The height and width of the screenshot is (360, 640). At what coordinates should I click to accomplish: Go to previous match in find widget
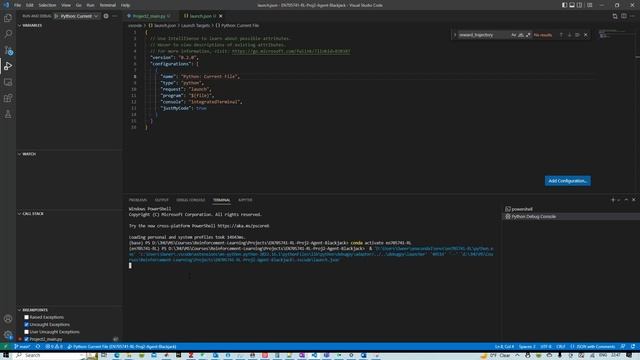561,35
